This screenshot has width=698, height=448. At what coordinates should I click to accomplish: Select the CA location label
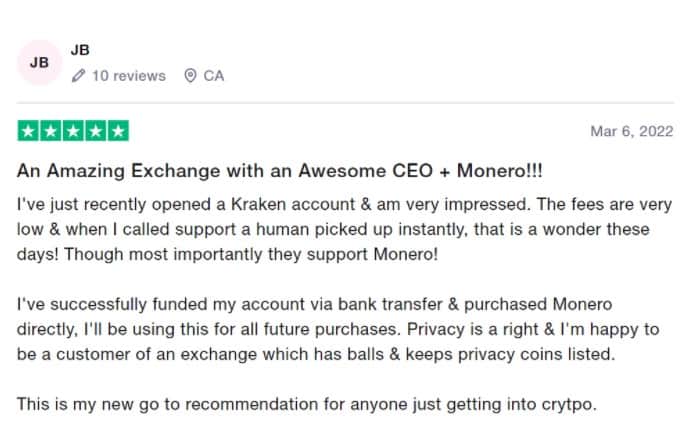[214, 76]
